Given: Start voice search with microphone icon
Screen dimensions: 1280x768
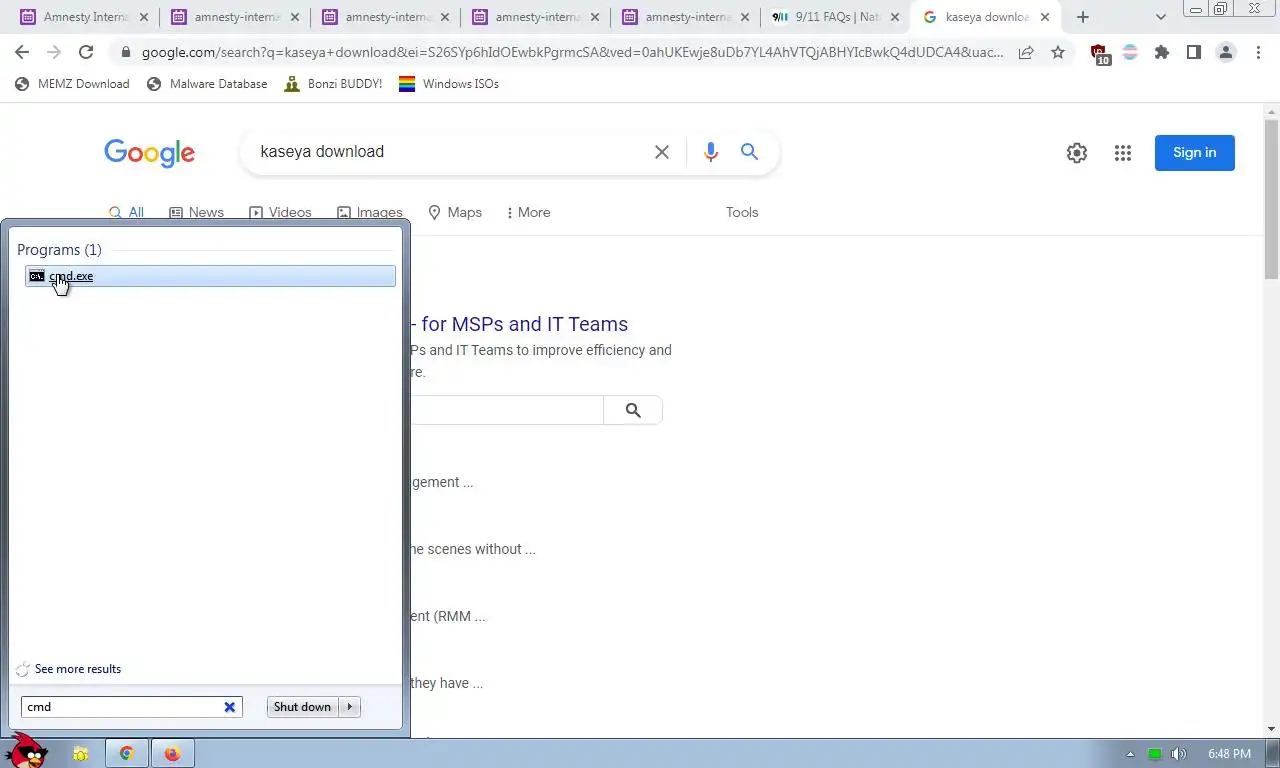Looking at the screenshot, I should click(x=710, y=152).
